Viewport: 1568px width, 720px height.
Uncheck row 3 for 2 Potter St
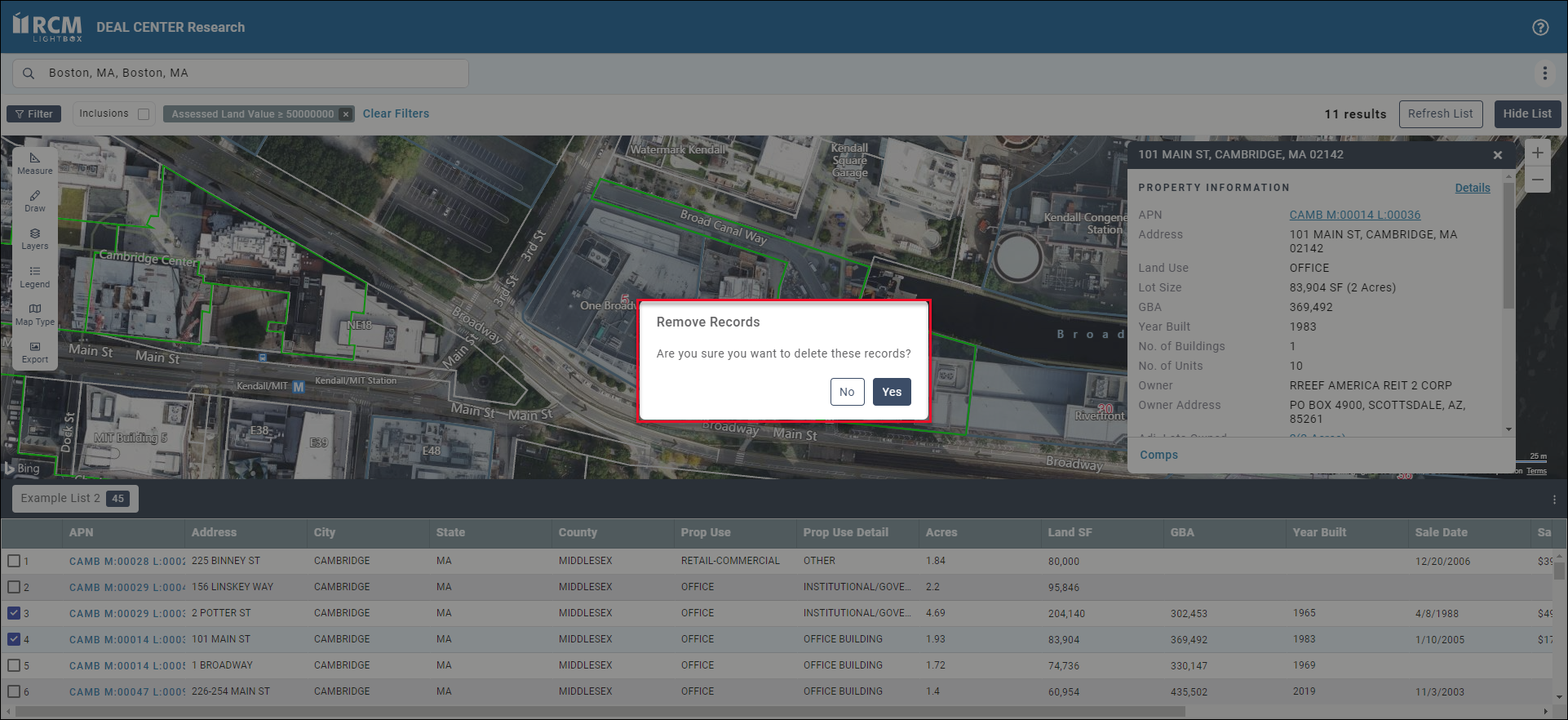14,613
